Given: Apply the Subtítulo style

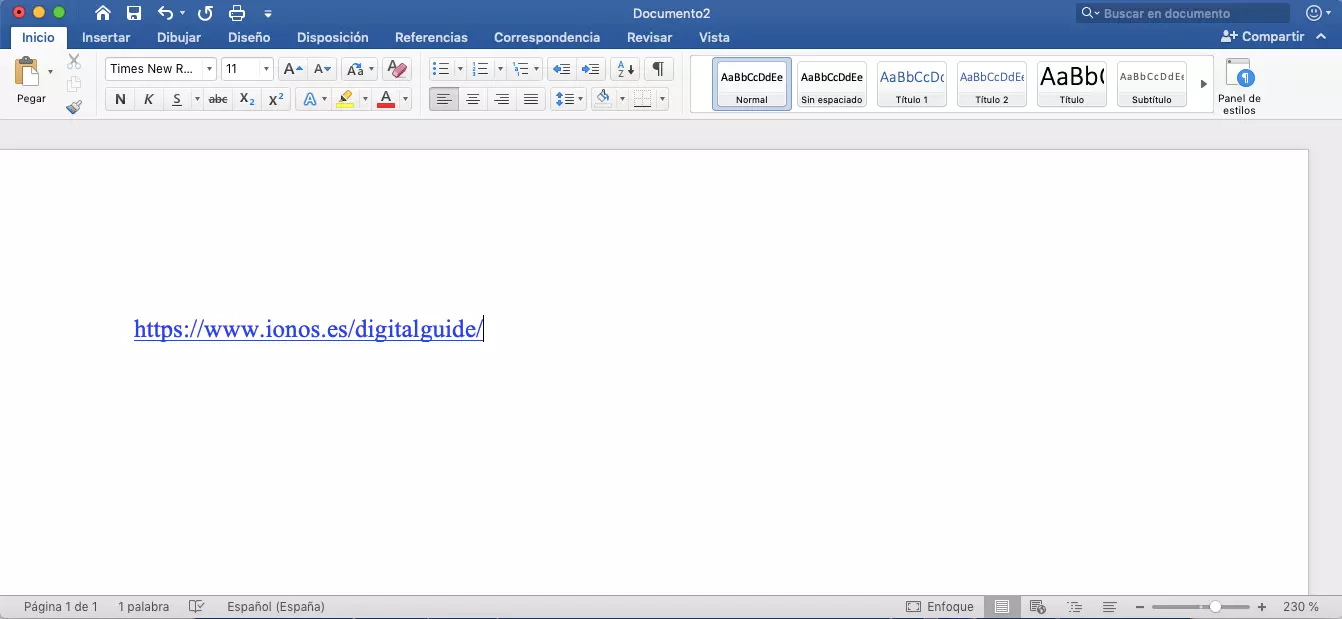Looking at the screenshot, I should tap(1152, 84).
